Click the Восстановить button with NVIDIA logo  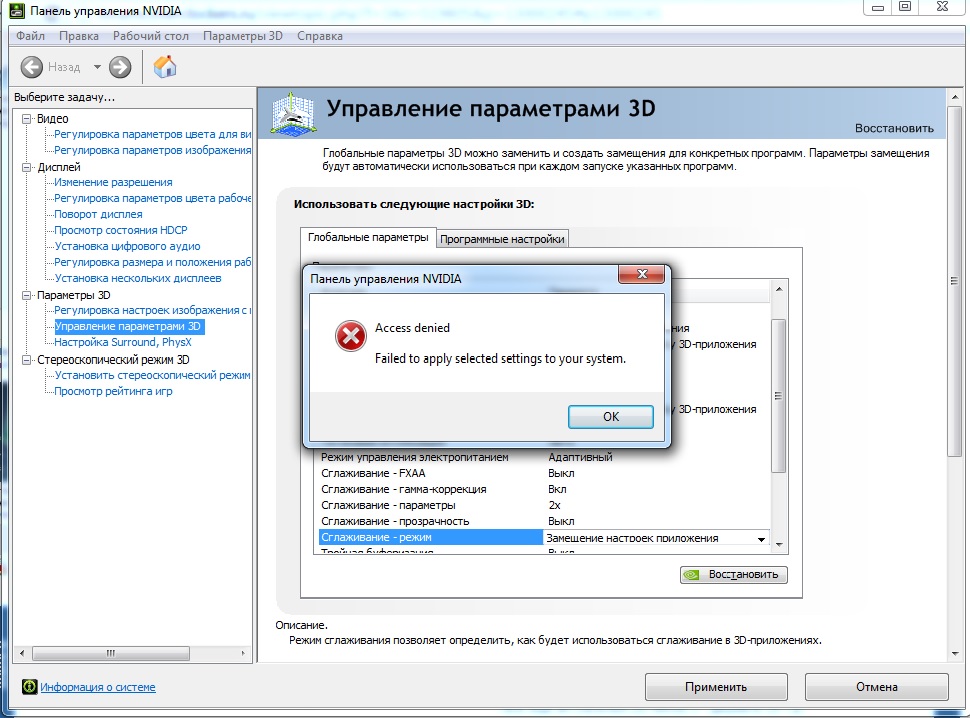coord(734,575)
